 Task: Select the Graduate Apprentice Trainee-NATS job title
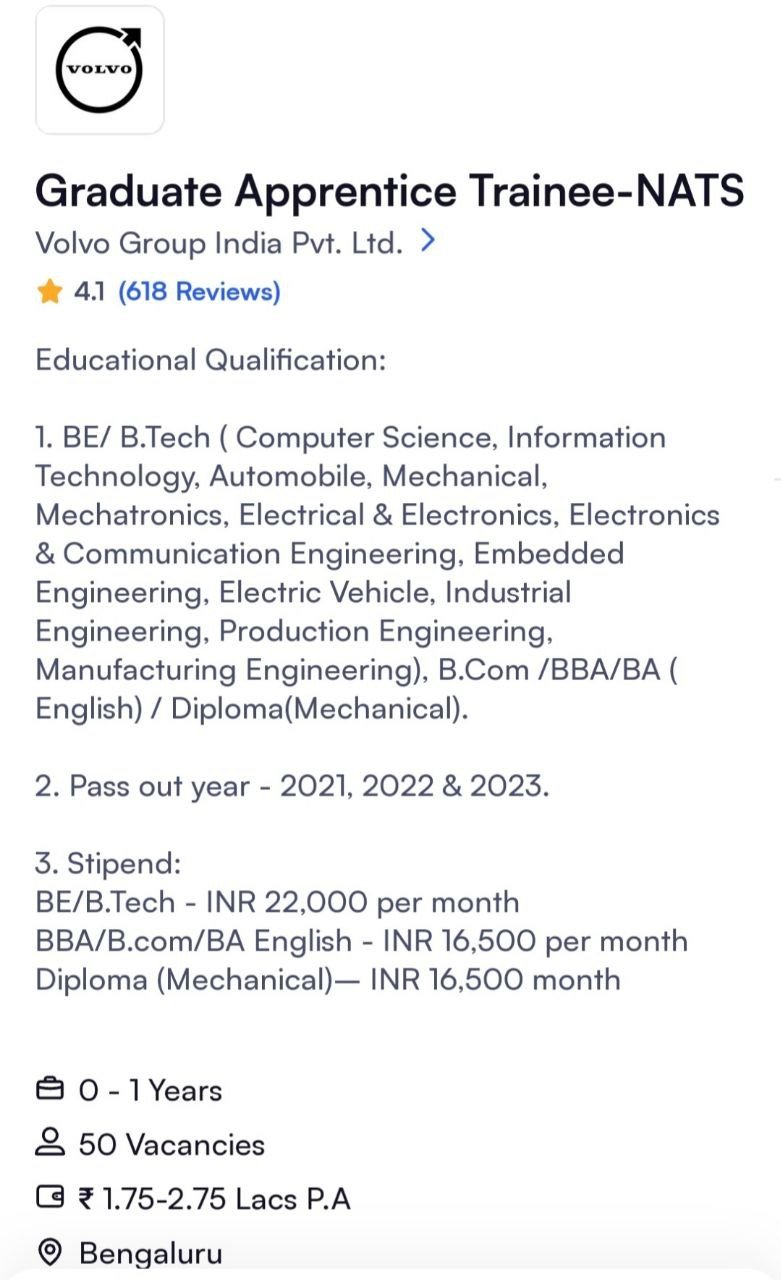(x=390, y=190)
